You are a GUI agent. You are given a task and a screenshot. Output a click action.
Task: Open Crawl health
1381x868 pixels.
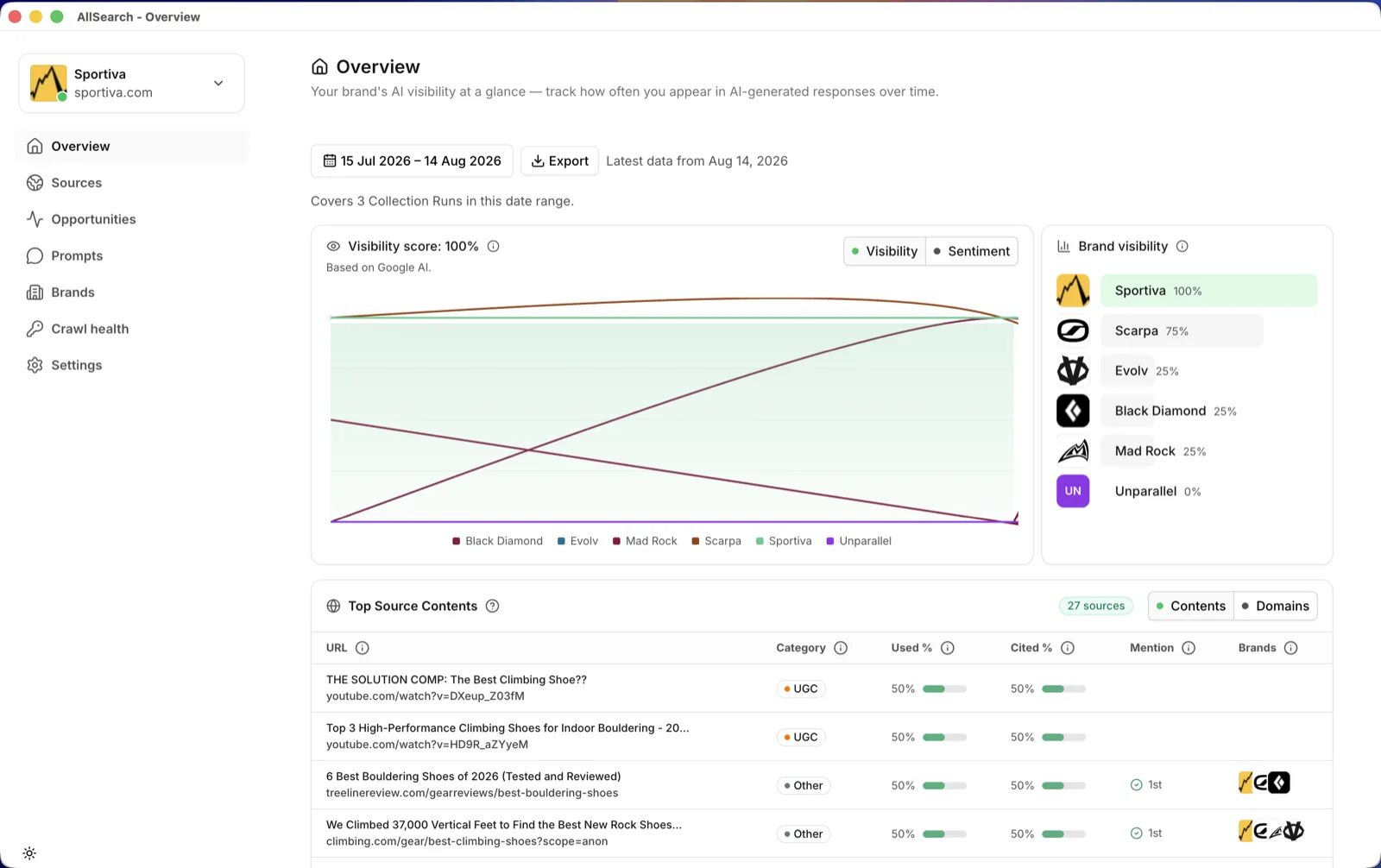tap(131, 329)
